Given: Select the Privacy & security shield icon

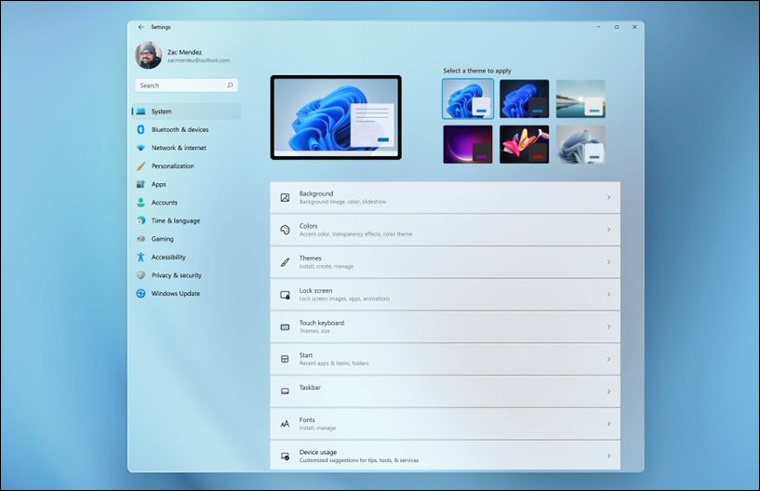Looking at the screenshot, I should point(141,275).
